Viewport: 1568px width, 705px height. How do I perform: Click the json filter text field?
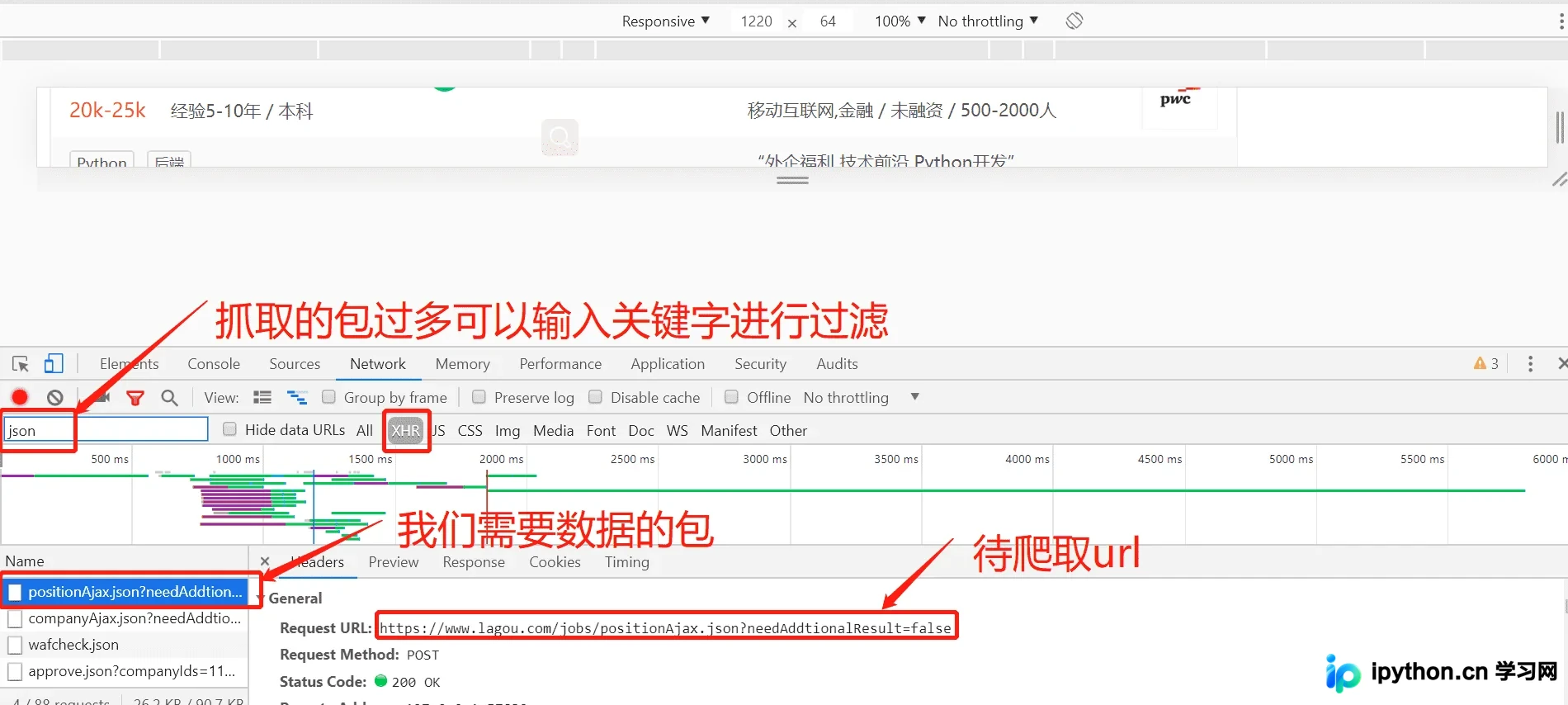point(106,429)
